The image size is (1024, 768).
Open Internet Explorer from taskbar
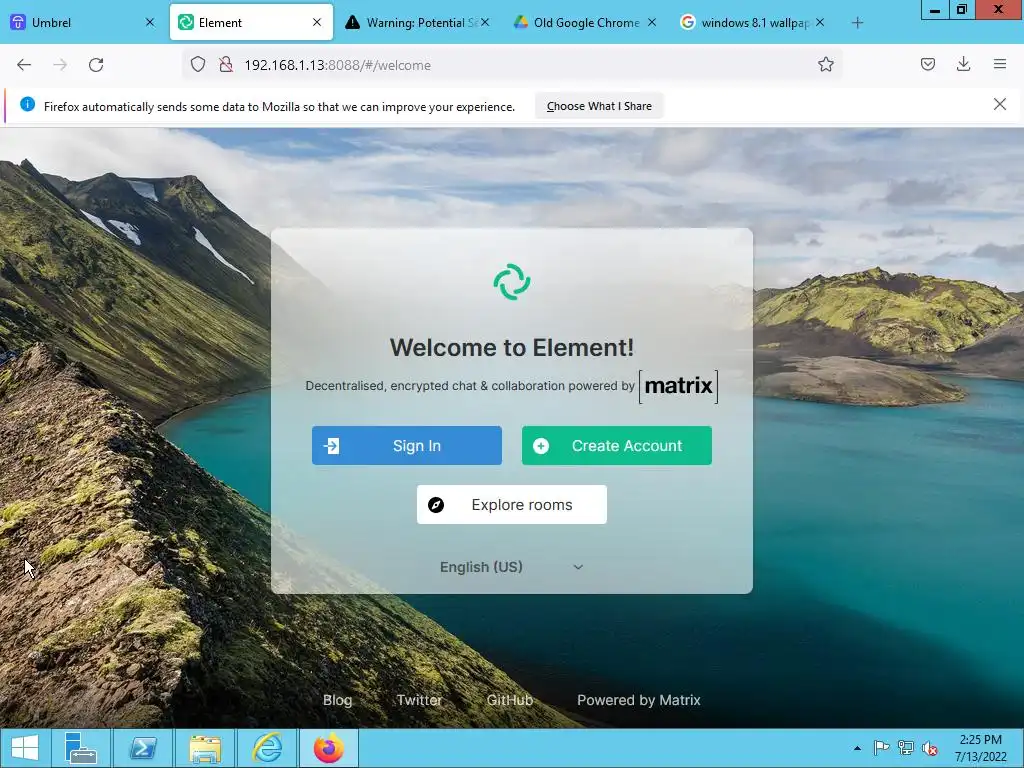click(x=267, y=748)
